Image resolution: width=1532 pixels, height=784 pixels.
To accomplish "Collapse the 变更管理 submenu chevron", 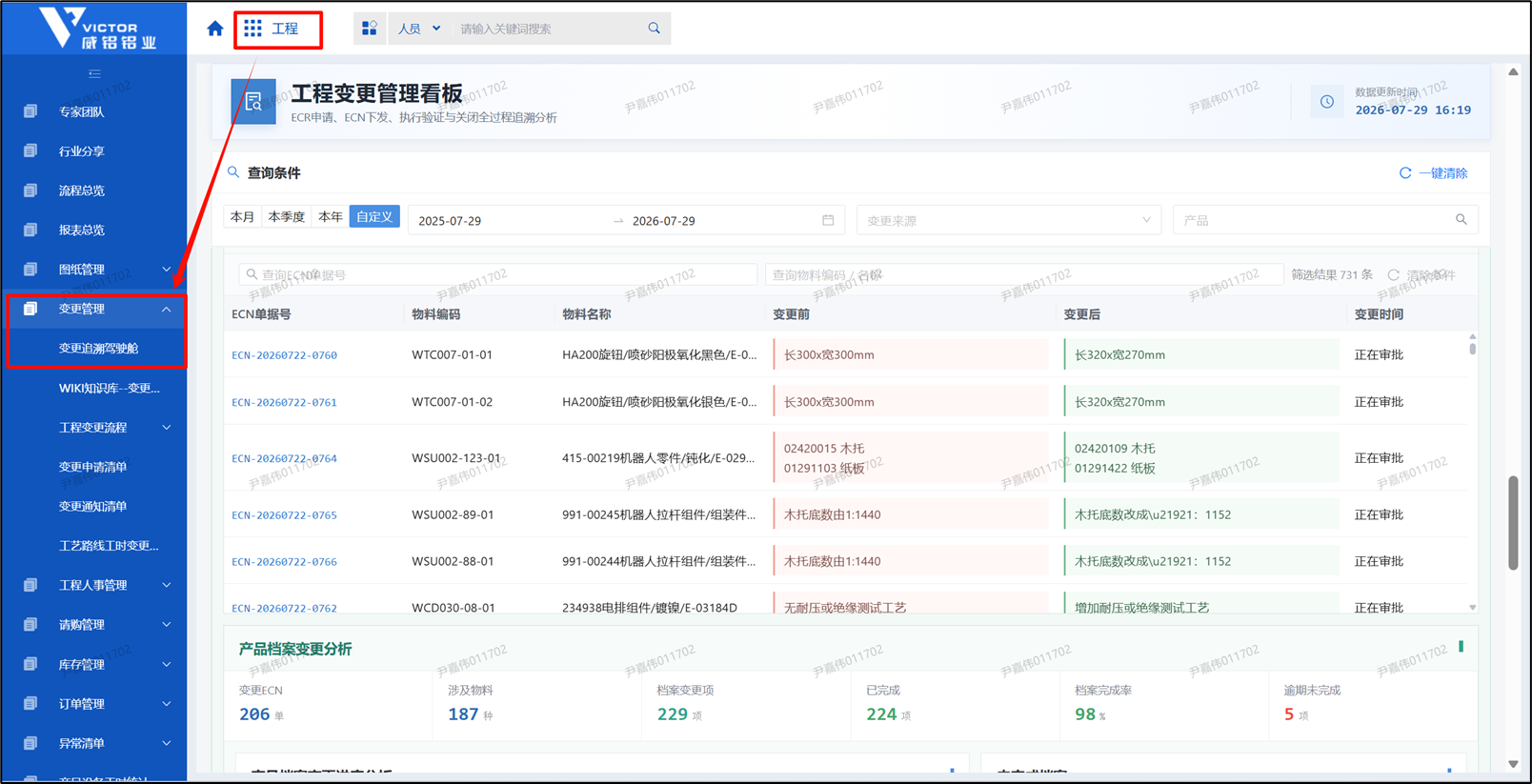I will click(167, 309).
